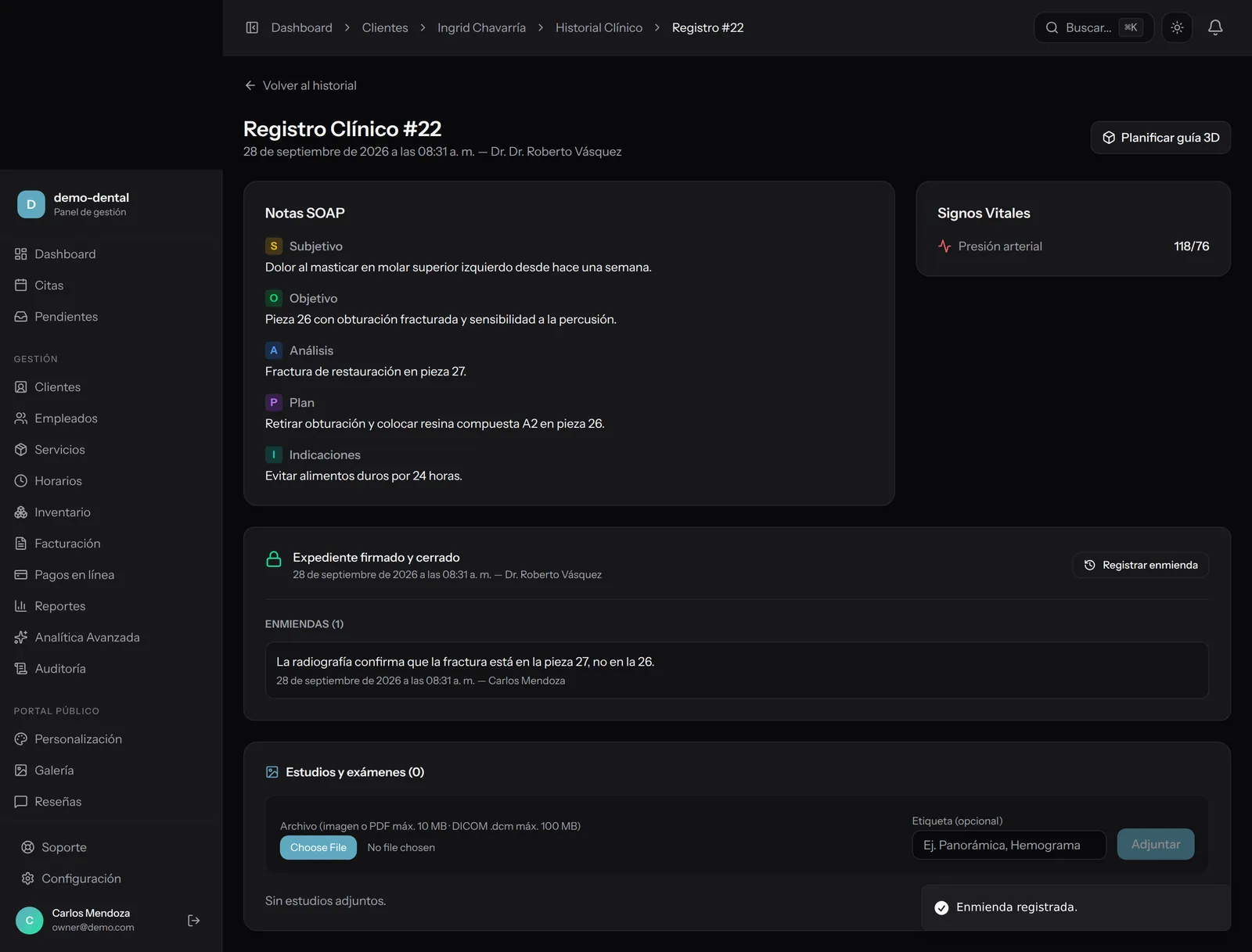Open Configuración in the sidebar
The height and width of the screenshot is (952, 1252).
coord(111,878)
